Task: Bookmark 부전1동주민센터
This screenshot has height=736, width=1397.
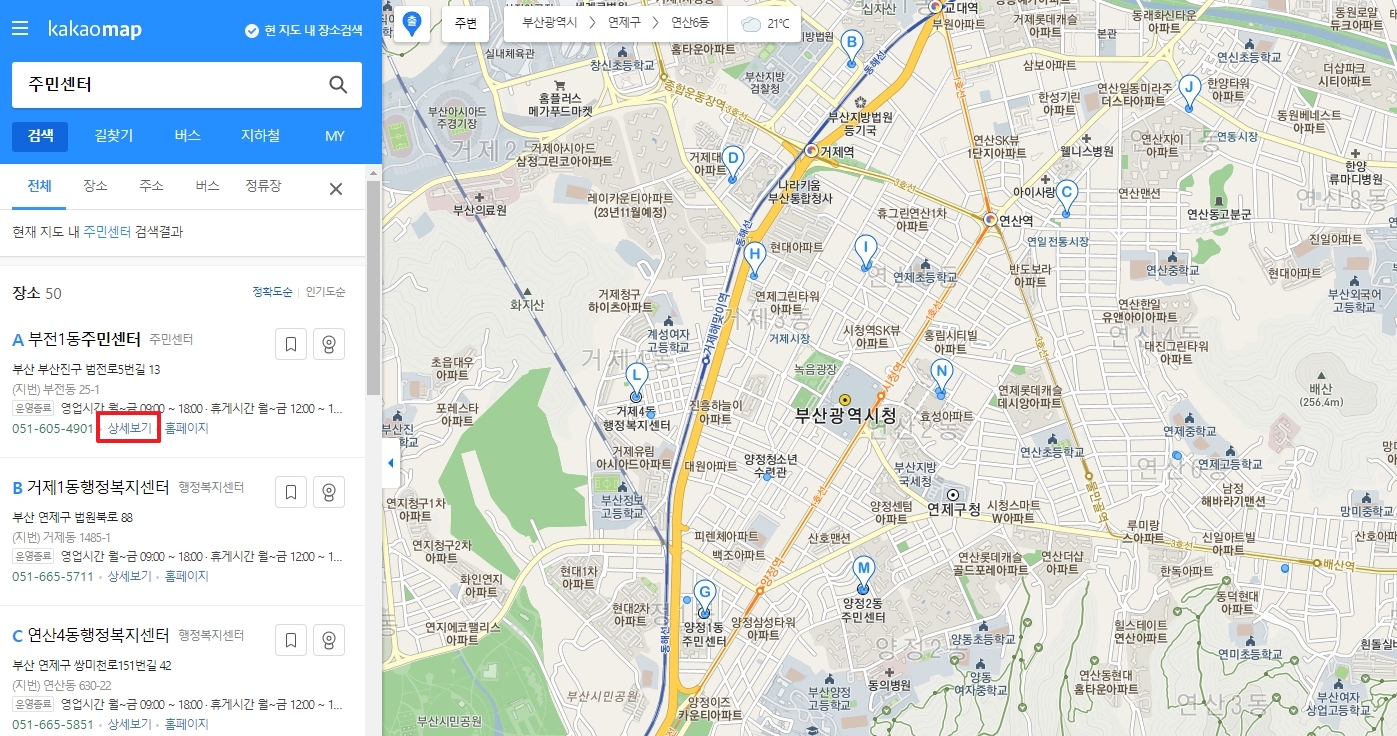Action: pos(291,345)
